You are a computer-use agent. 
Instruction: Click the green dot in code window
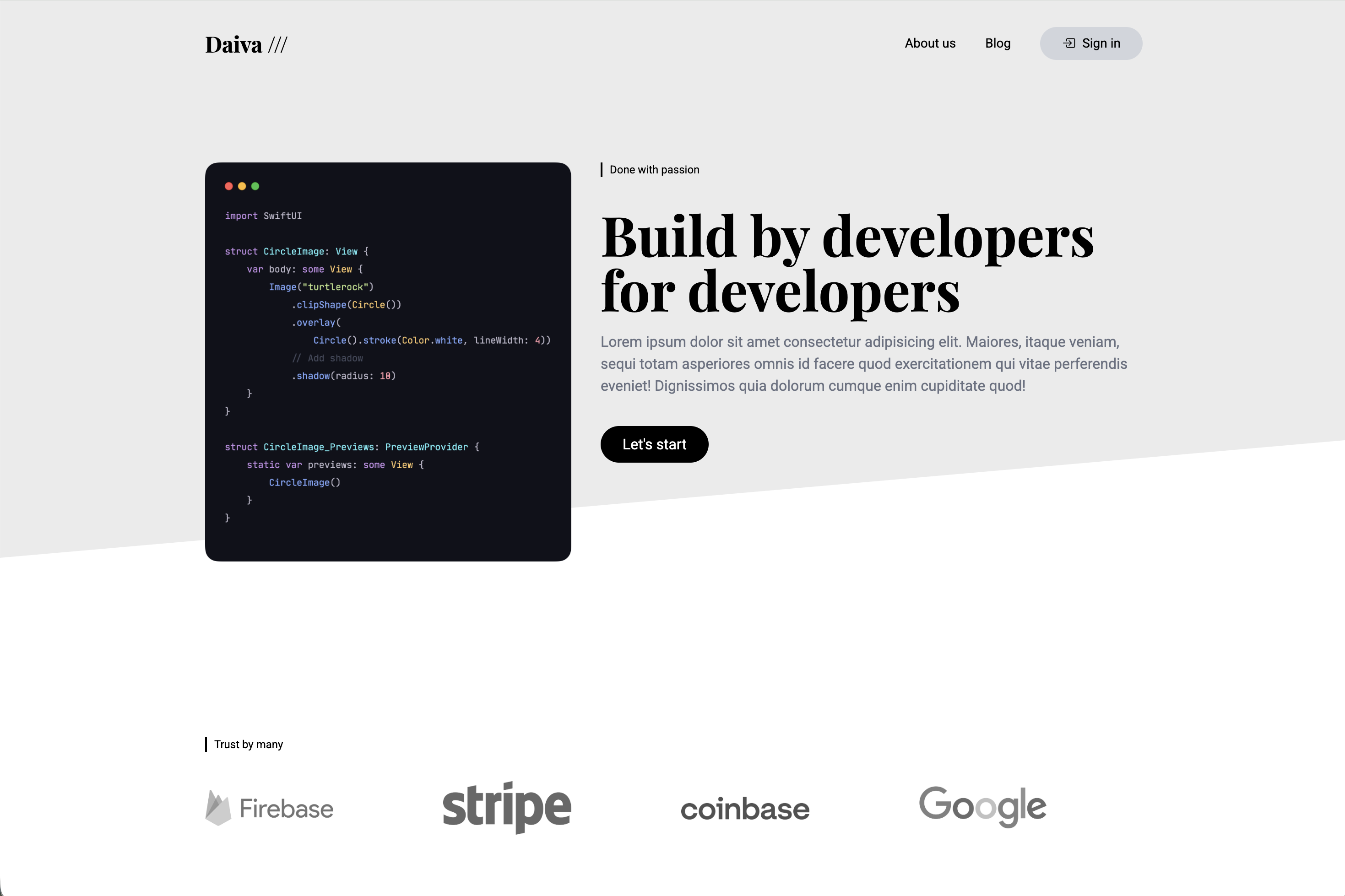point(255,186)
